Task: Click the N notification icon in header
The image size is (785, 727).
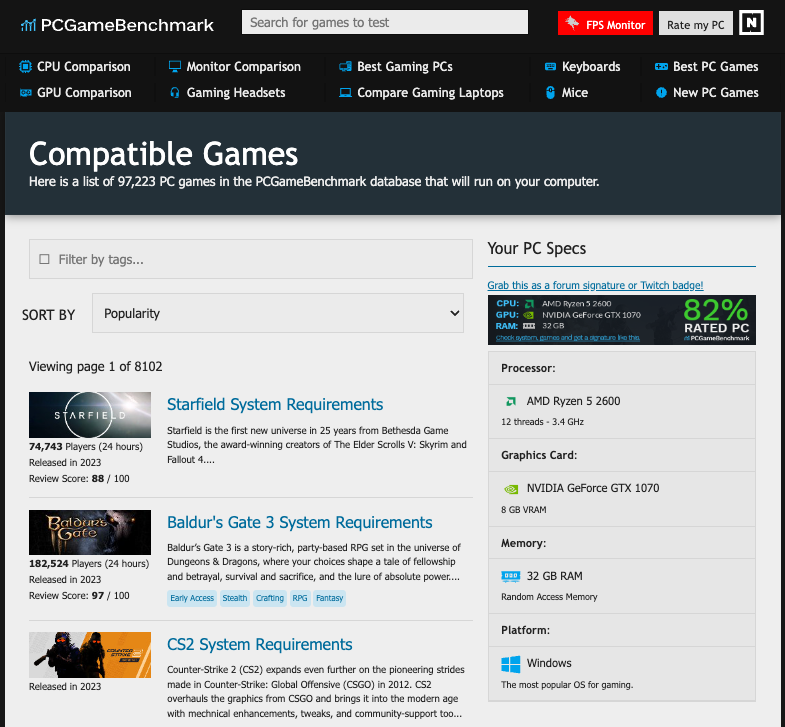Action: 751,23
